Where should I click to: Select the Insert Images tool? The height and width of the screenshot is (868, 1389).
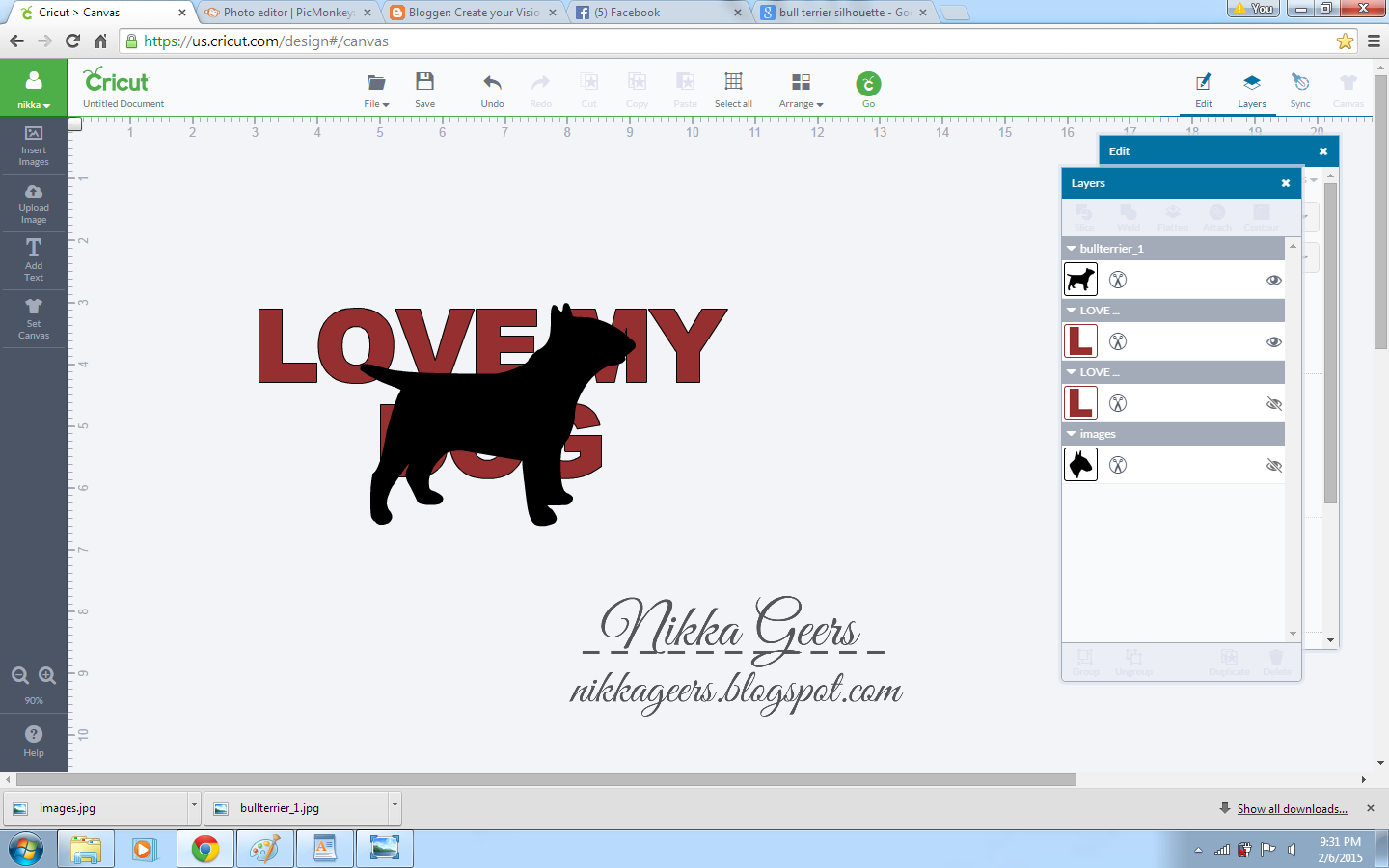click(x=34, y=147)
